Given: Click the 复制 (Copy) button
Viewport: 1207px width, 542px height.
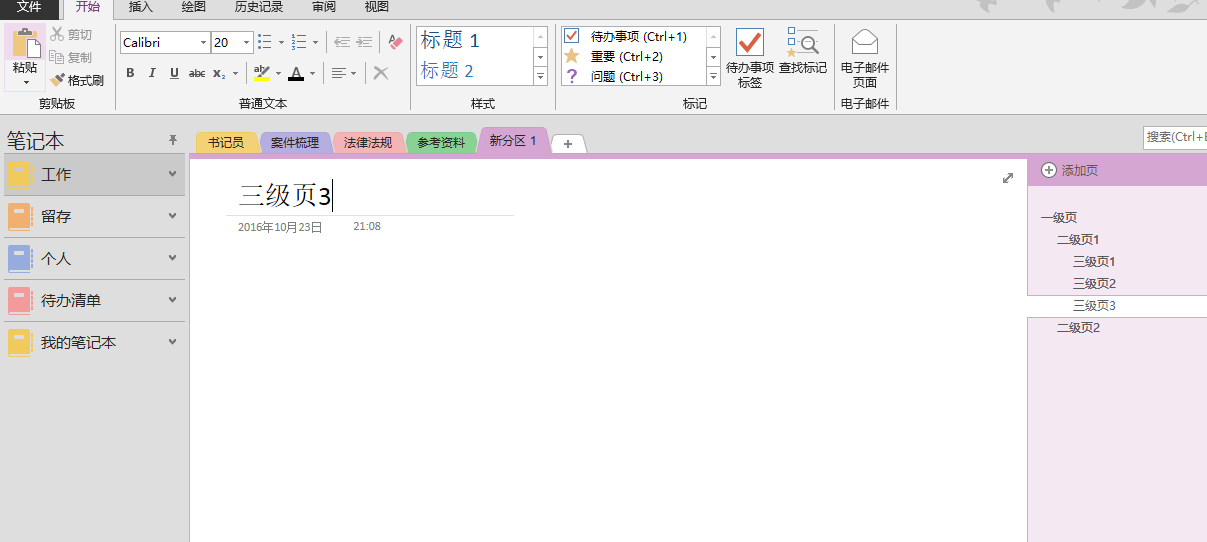Looking at the screenshot, I should pyautogui.click(x=71, y=58).
